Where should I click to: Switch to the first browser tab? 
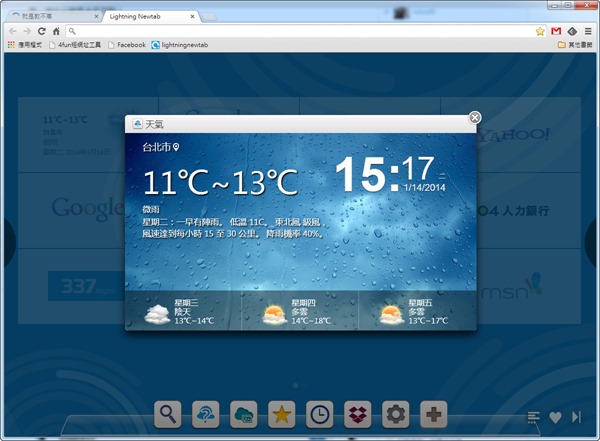click(54, 16)
